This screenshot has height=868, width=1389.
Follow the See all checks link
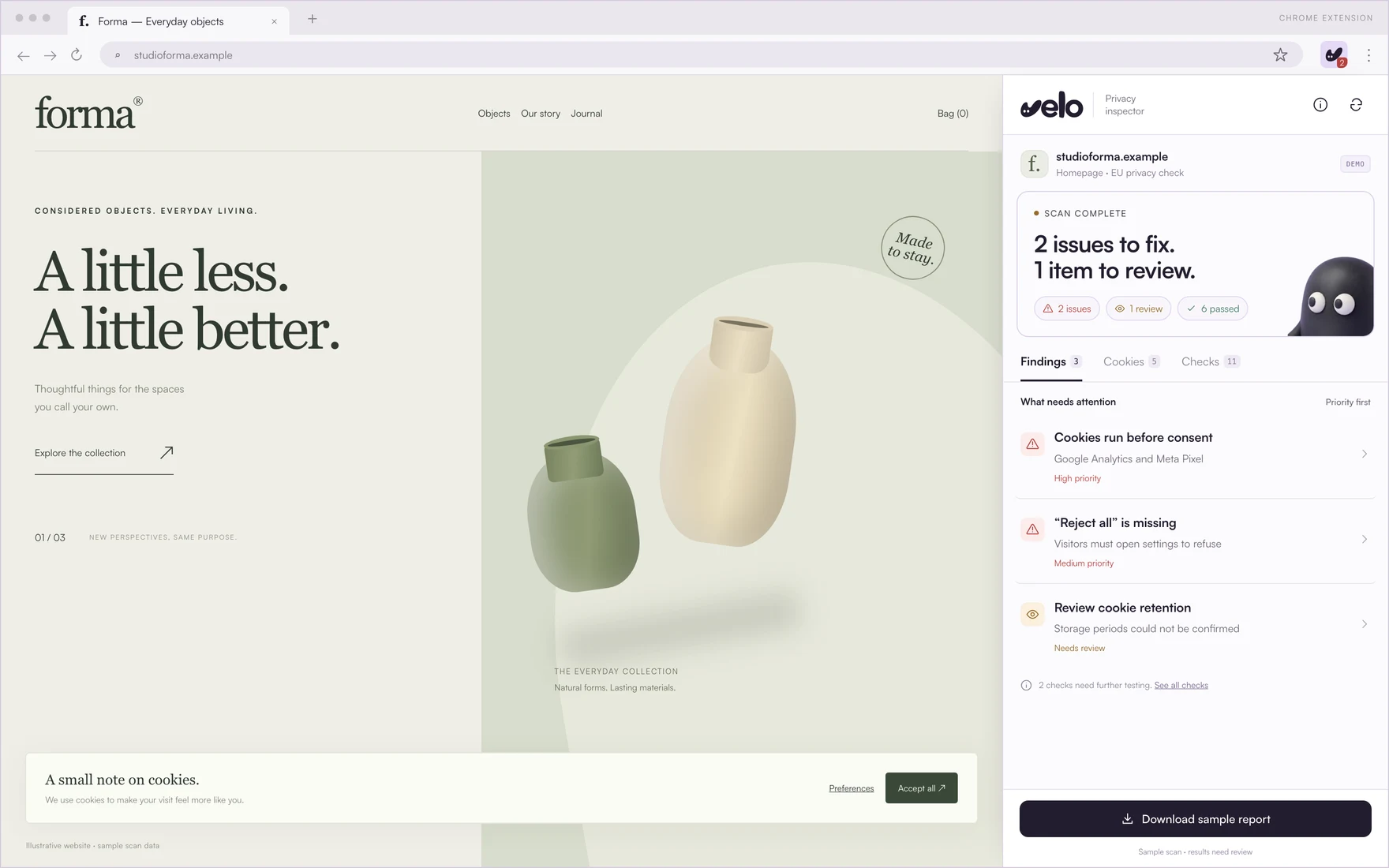point(1181,685)
